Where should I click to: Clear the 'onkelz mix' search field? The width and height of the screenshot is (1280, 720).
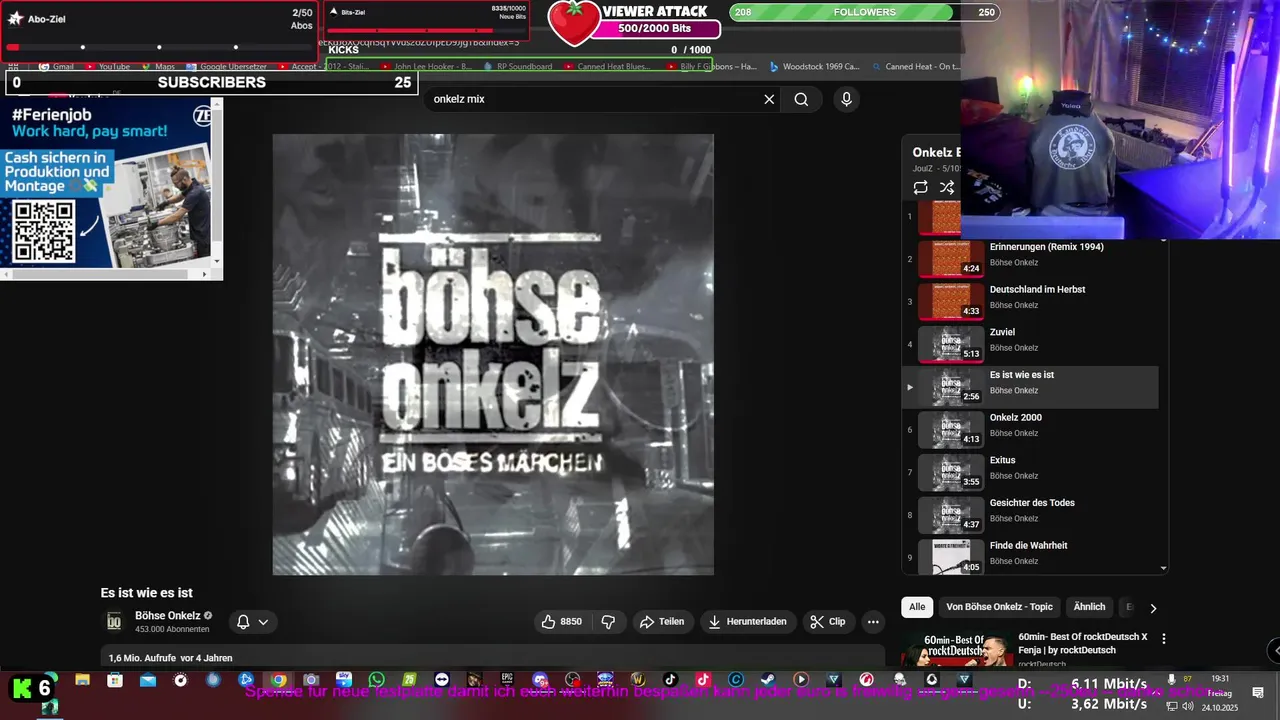[769, 99]
